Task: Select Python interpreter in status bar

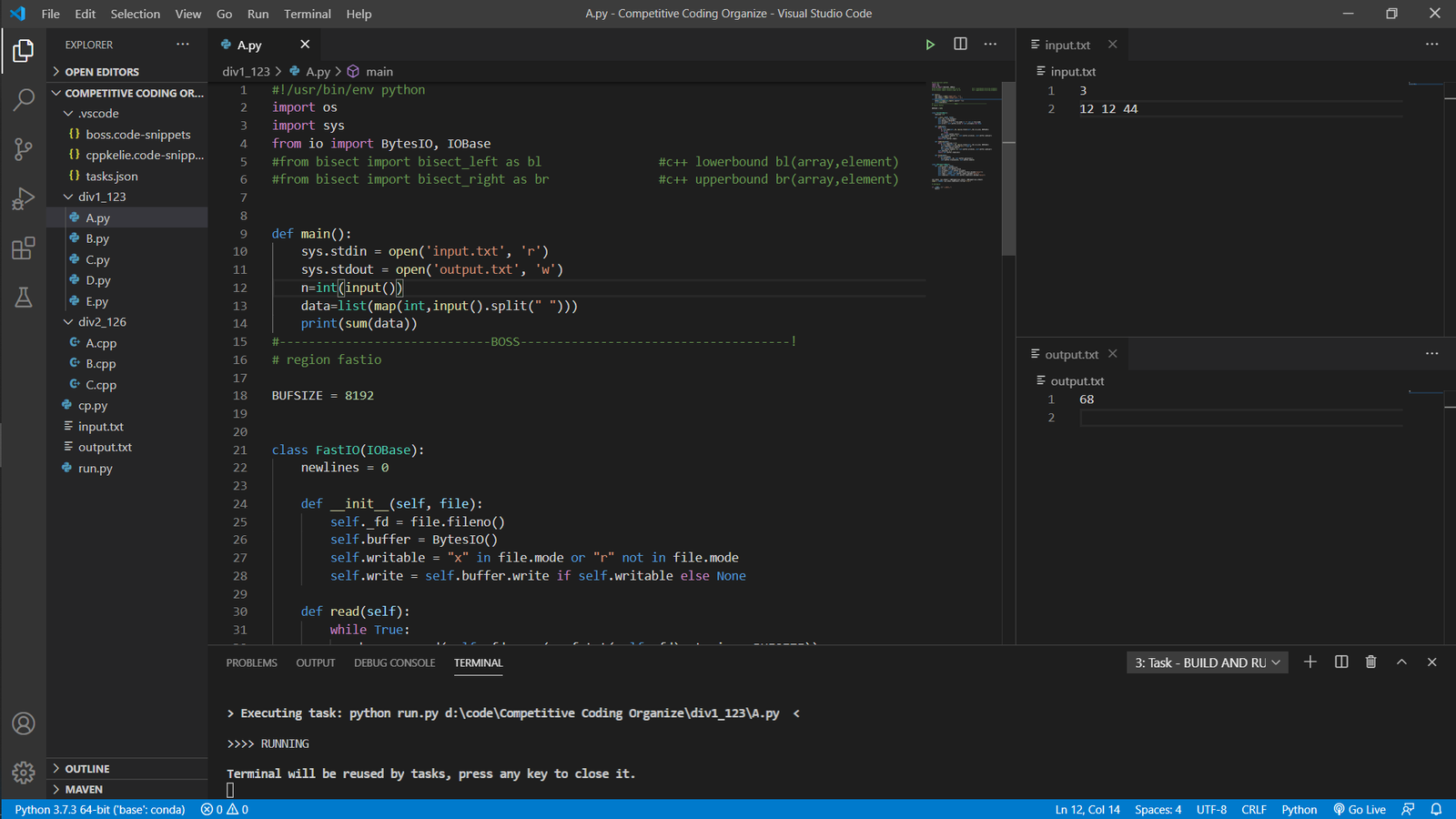Action: (100, 809)
